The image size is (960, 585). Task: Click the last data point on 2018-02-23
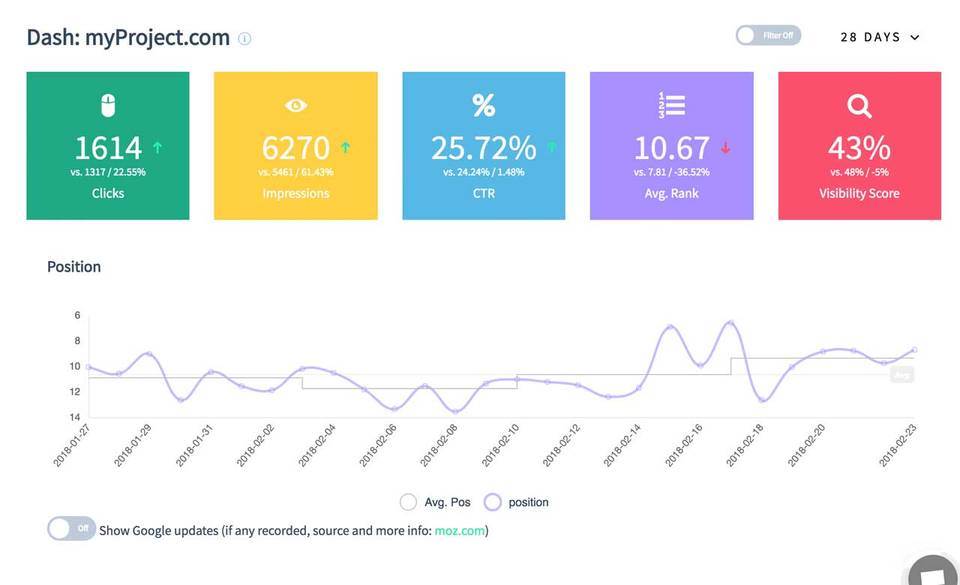[914, 350]
